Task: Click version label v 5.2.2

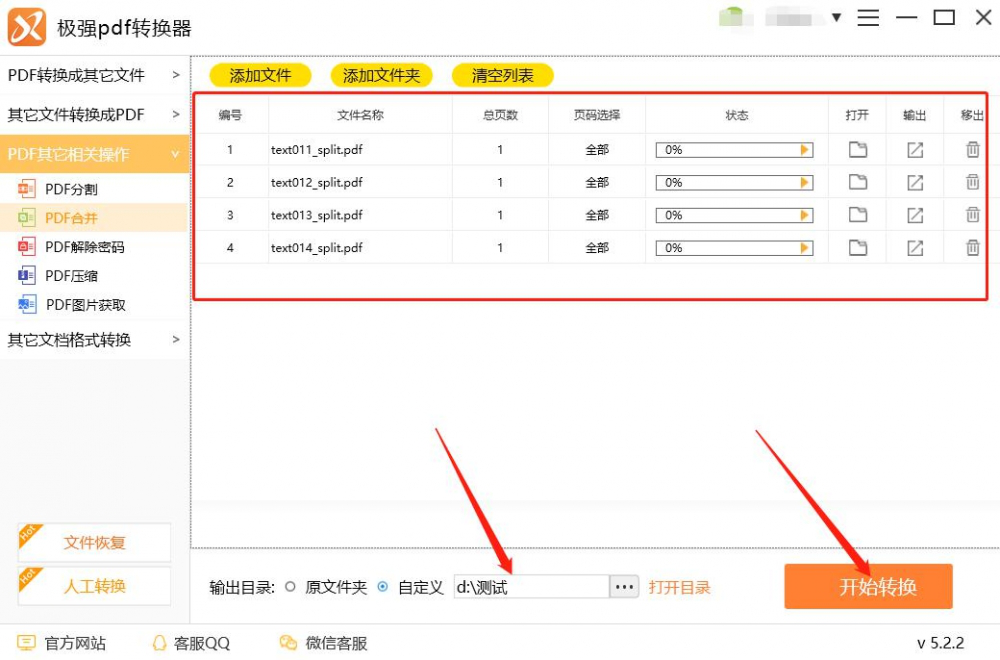Action: point(941,643)
